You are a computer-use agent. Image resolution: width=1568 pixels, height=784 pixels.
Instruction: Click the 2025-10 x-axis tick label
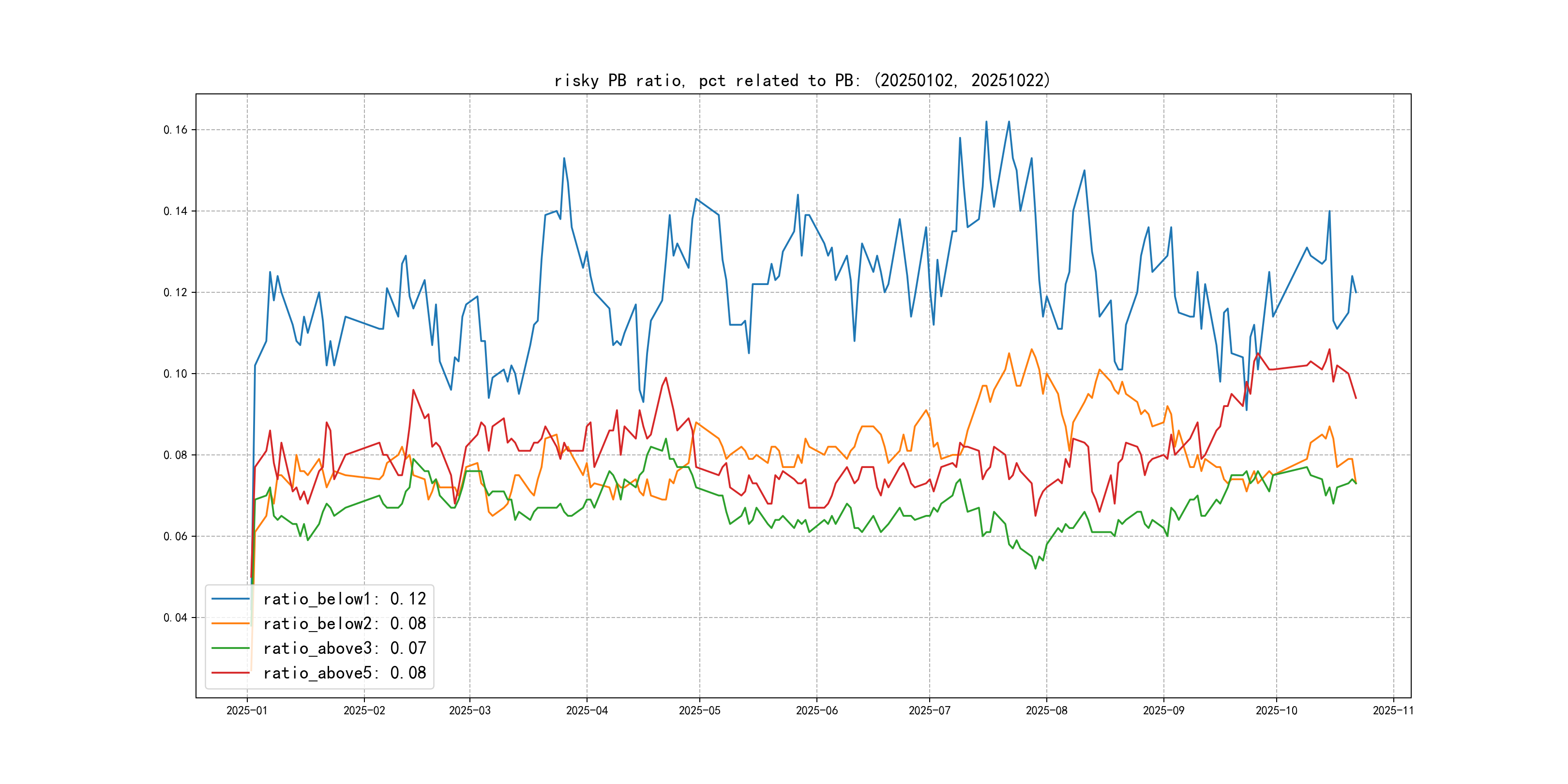point(1276,710)
